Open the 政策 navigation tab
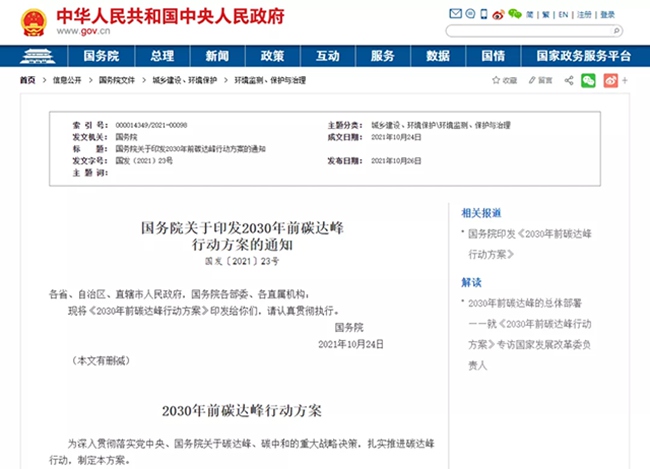The width and height of the screenshot is (650, 469). tap(272, 55)
